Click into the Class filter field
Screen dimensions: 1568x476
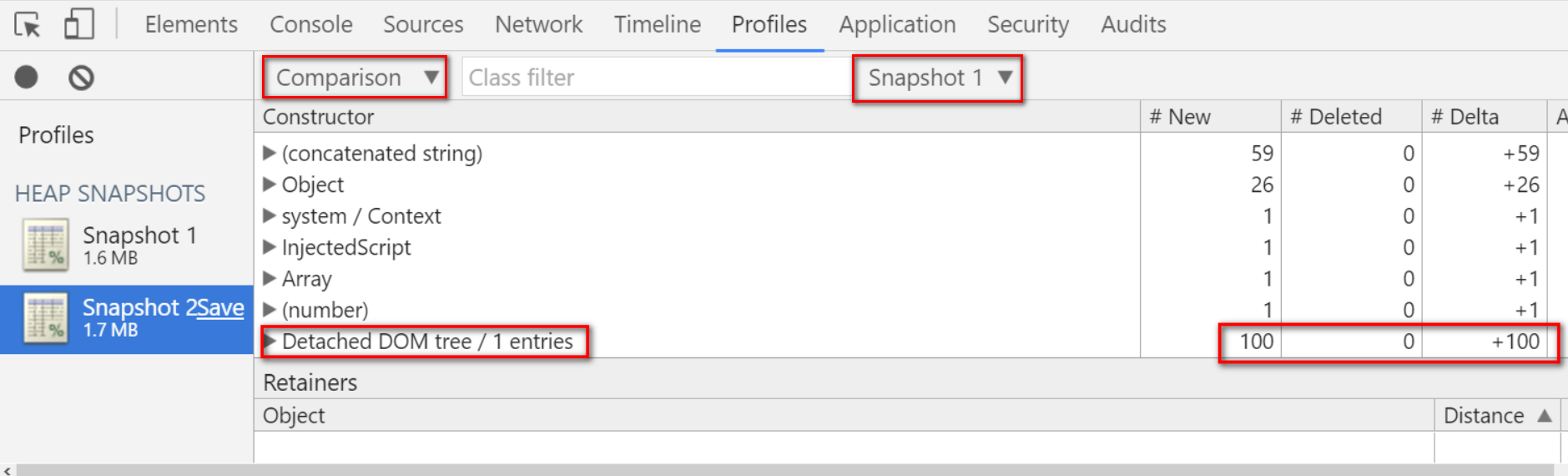click(x=655, y=78)
